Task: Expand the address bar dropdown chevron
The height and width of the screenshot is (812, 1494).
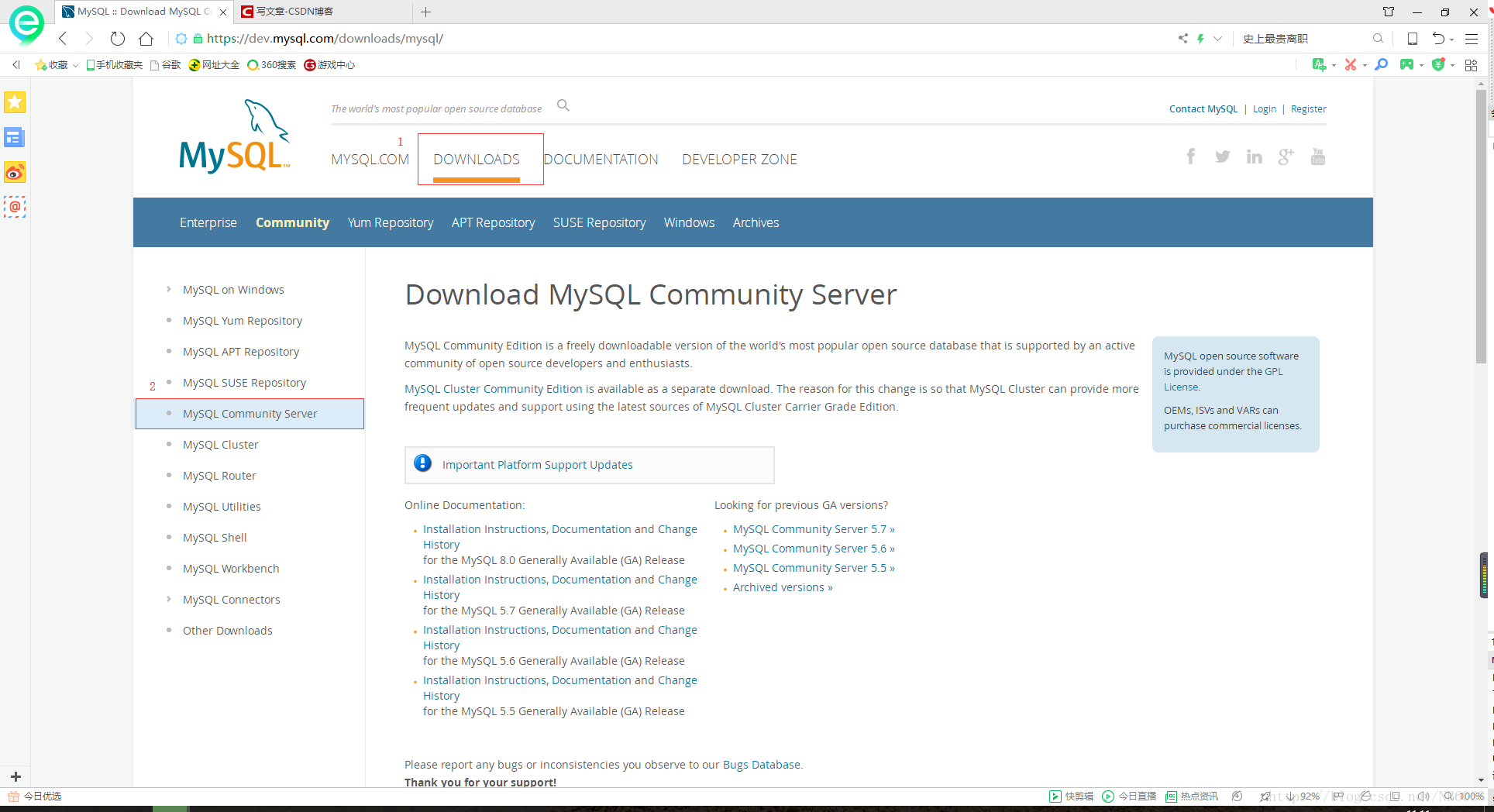Action: (x=1217, y=38)
